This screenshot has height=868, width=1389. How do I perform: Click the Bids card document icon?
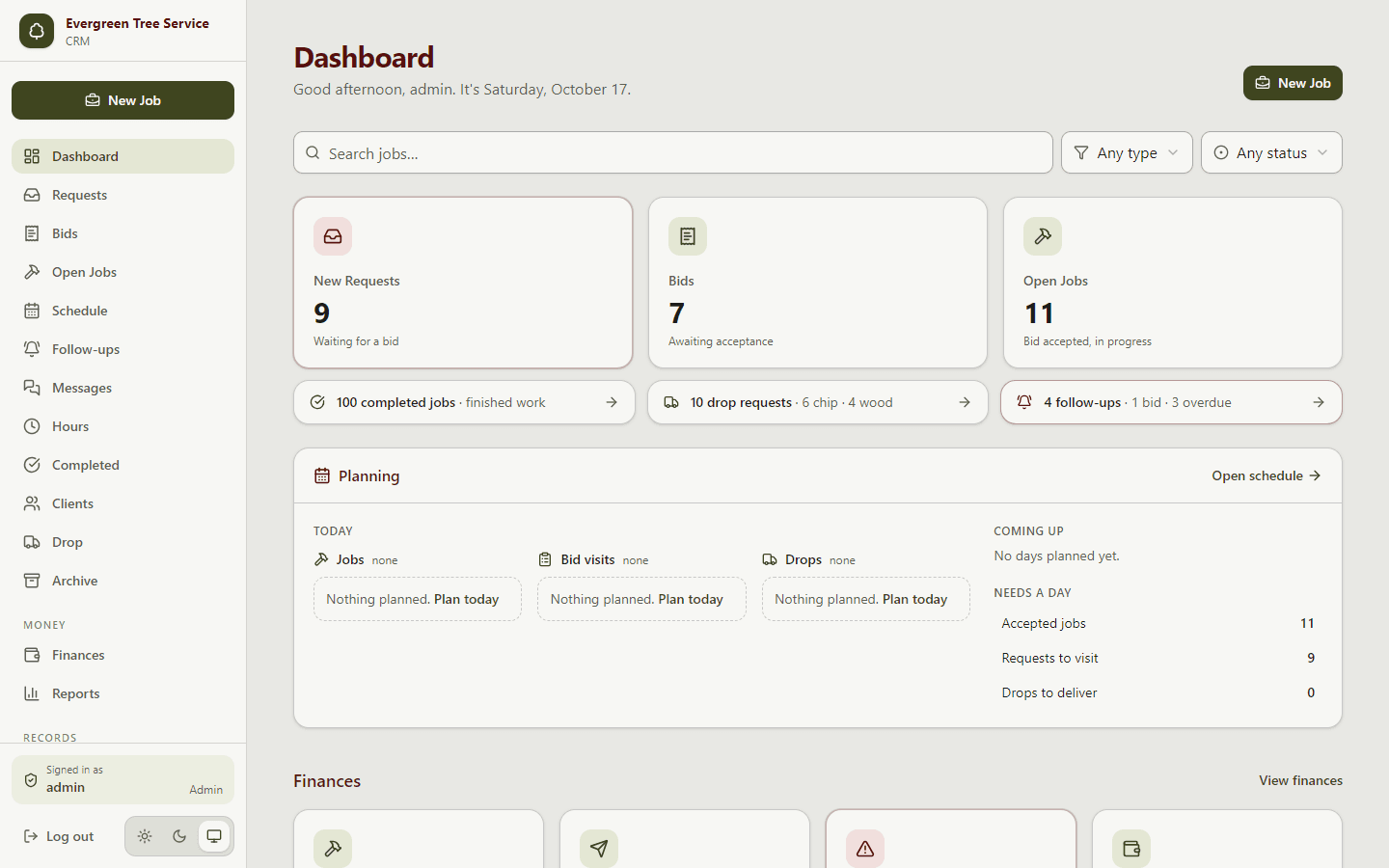coord(688,236)
